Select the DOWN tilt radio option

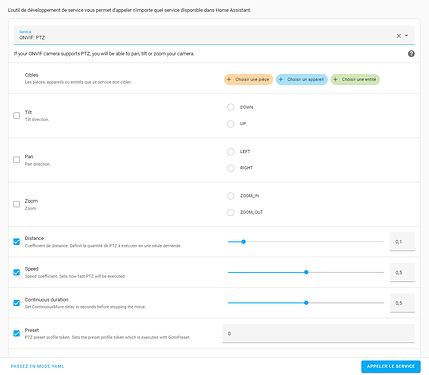pyautogui.click(x=231, y=107)
